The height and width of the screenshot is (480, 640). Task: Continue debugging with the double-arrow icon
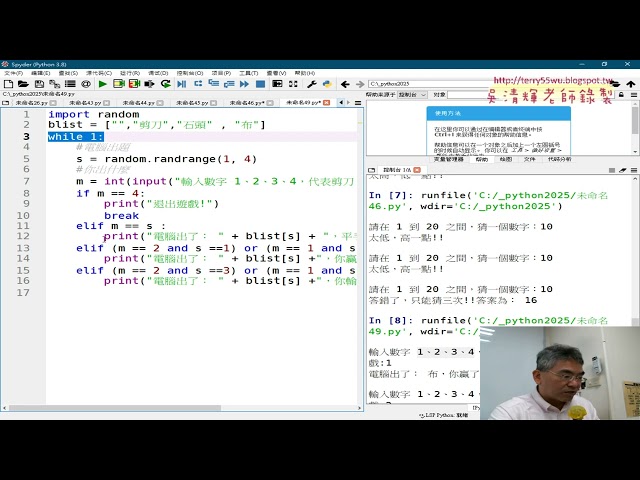(244, 84)
